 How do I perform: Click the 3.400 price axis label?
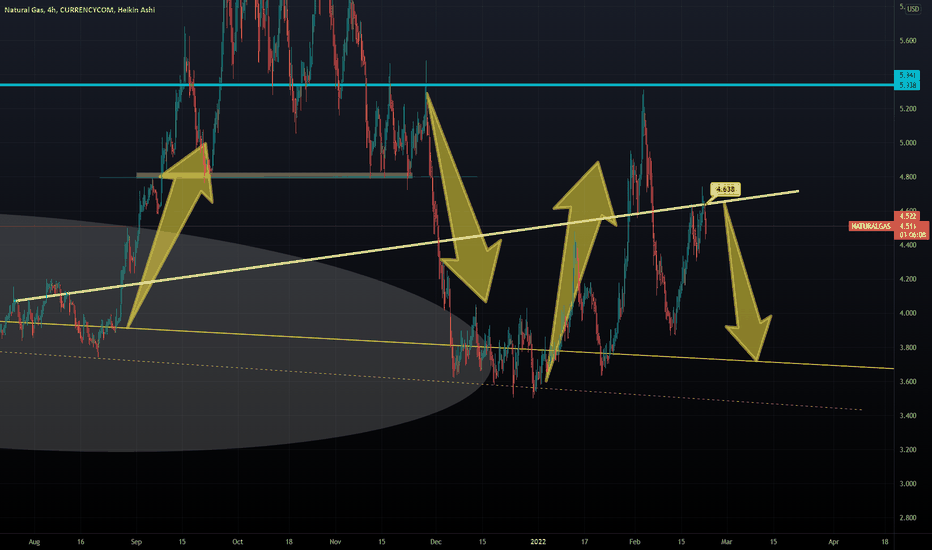[x=908, y=416]
